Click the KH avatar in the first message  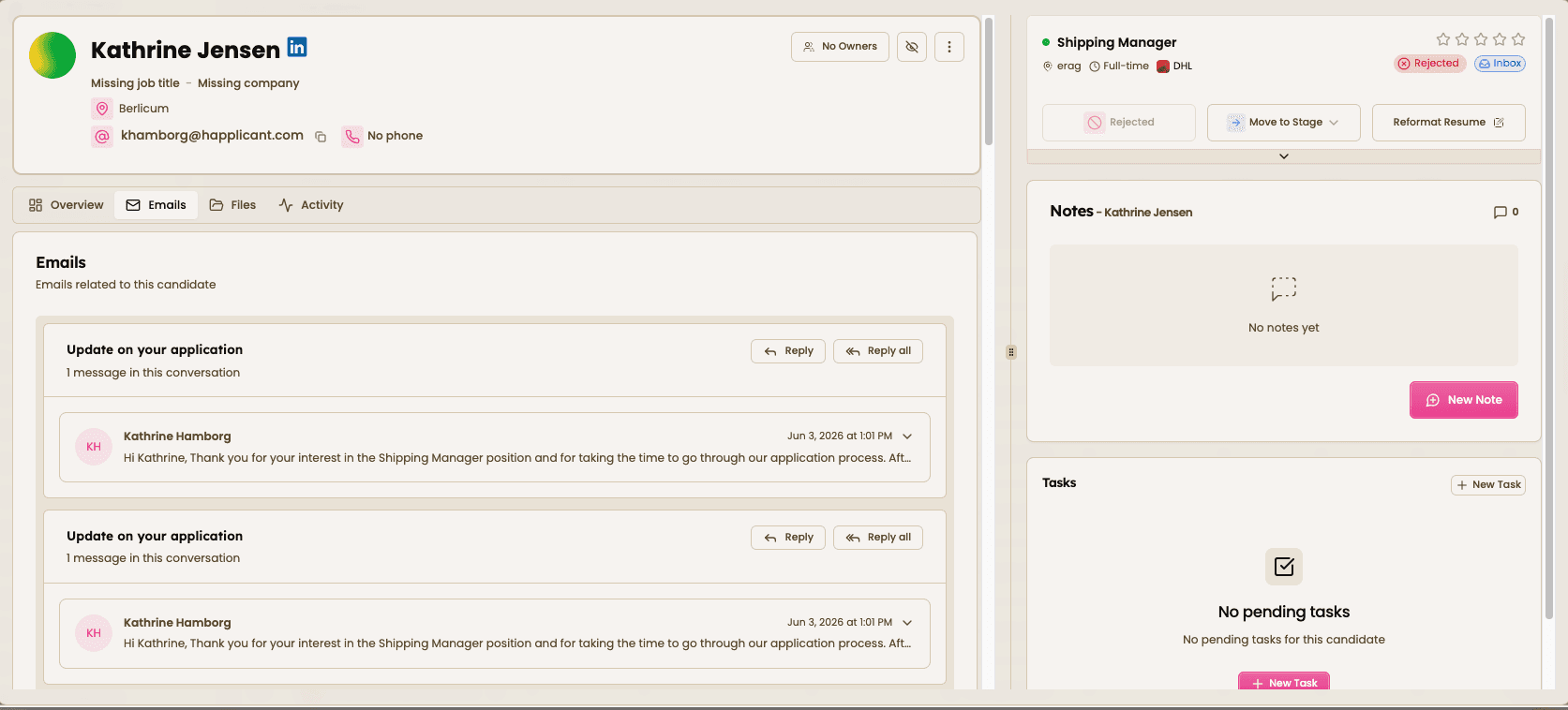pos(94,447)
